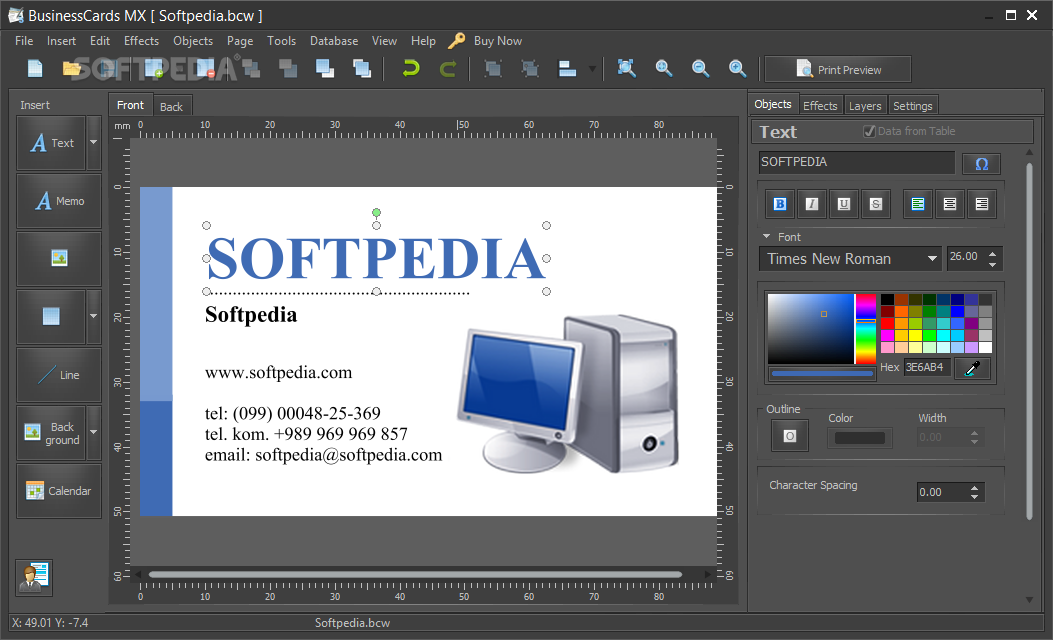
Task: Click the zoom-to-fit magnifier with corner brackets
Action: [x=627, y=68]
